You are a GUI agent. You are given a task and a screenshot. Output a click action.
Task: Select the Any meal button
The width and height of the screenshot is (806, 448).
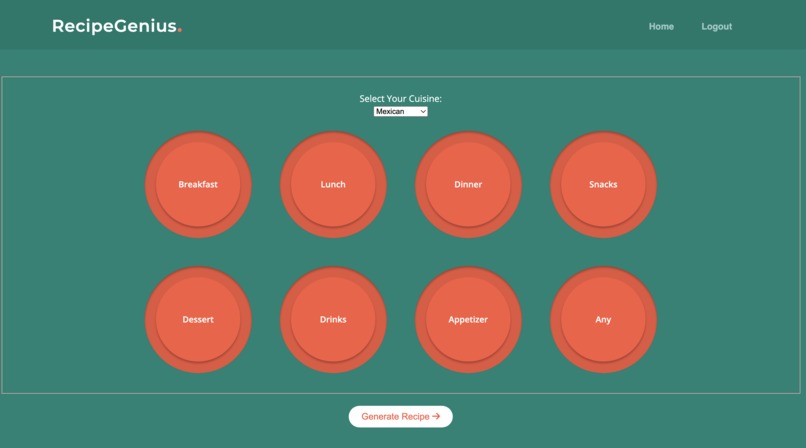coord(603,320)
